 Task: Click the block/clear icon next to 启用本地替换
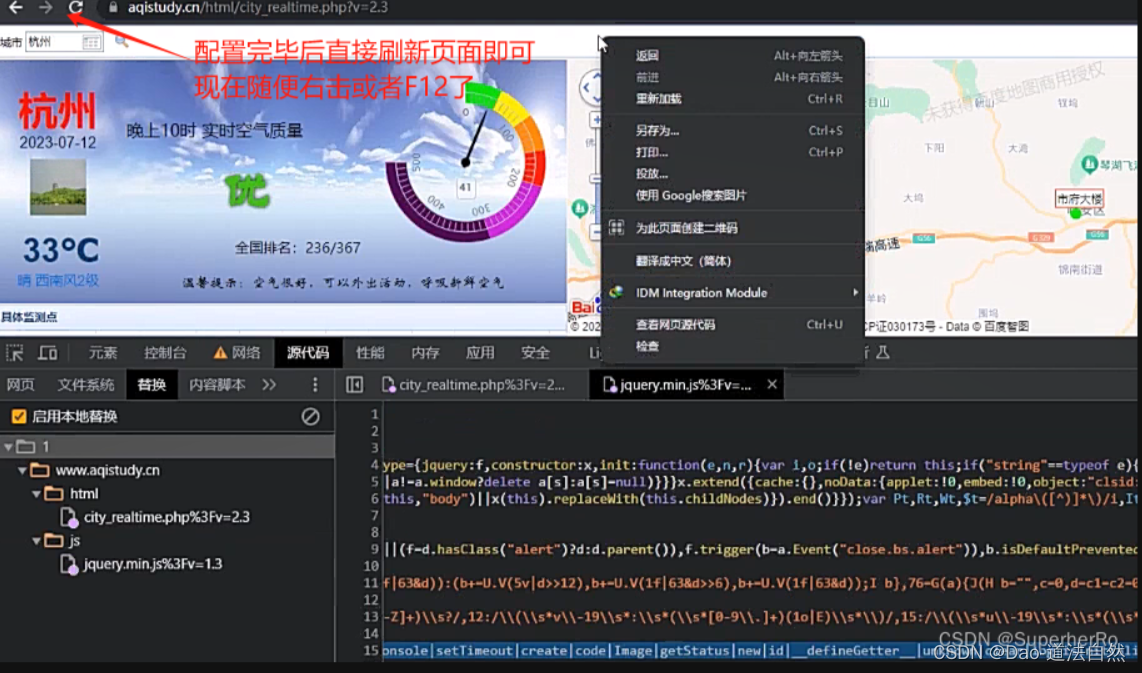312,416
